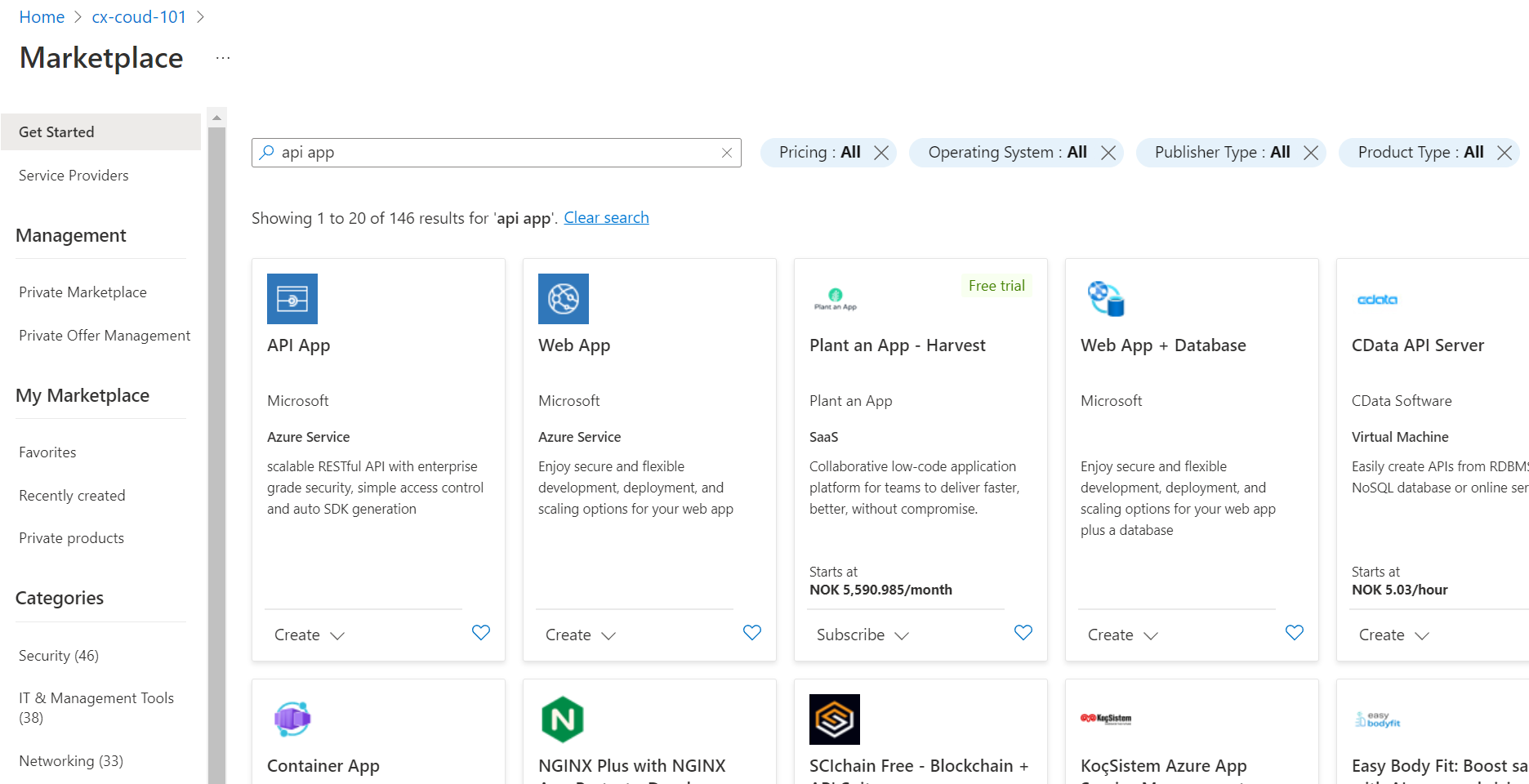This screenshot has height=784, width=1529.
Task: Filter by IT & Management Tools category
Action: (x=96, y=708)
